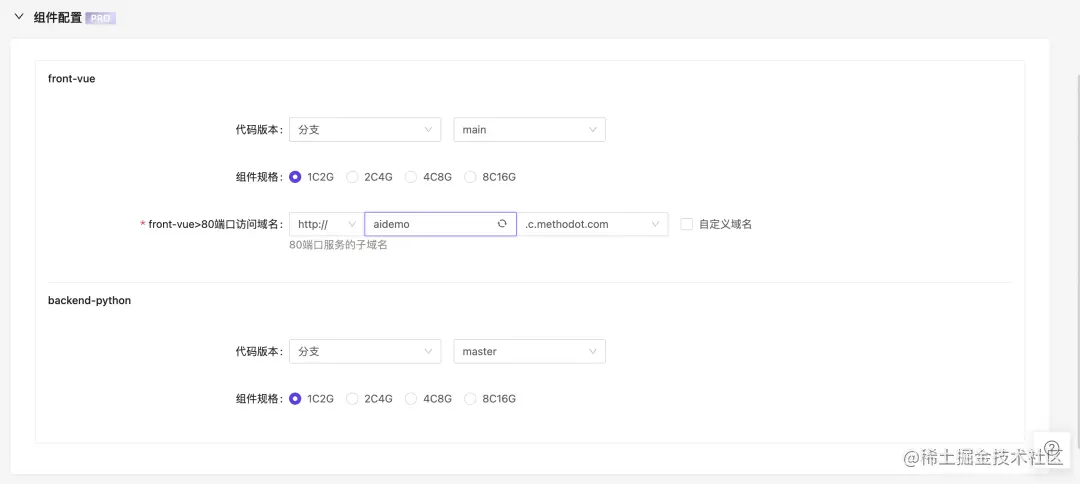Open the help icon at the bottom right
1080x484 pixels.
pyautogui.click(x=1051, y=450)
